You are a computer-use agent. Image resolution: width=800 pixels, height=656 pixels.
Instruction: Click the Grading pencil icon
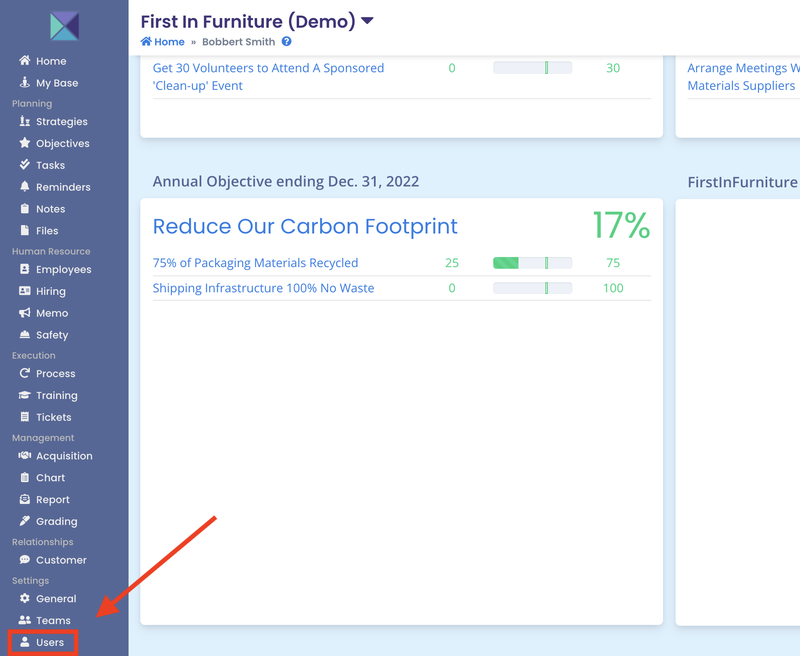click(25, 522)
